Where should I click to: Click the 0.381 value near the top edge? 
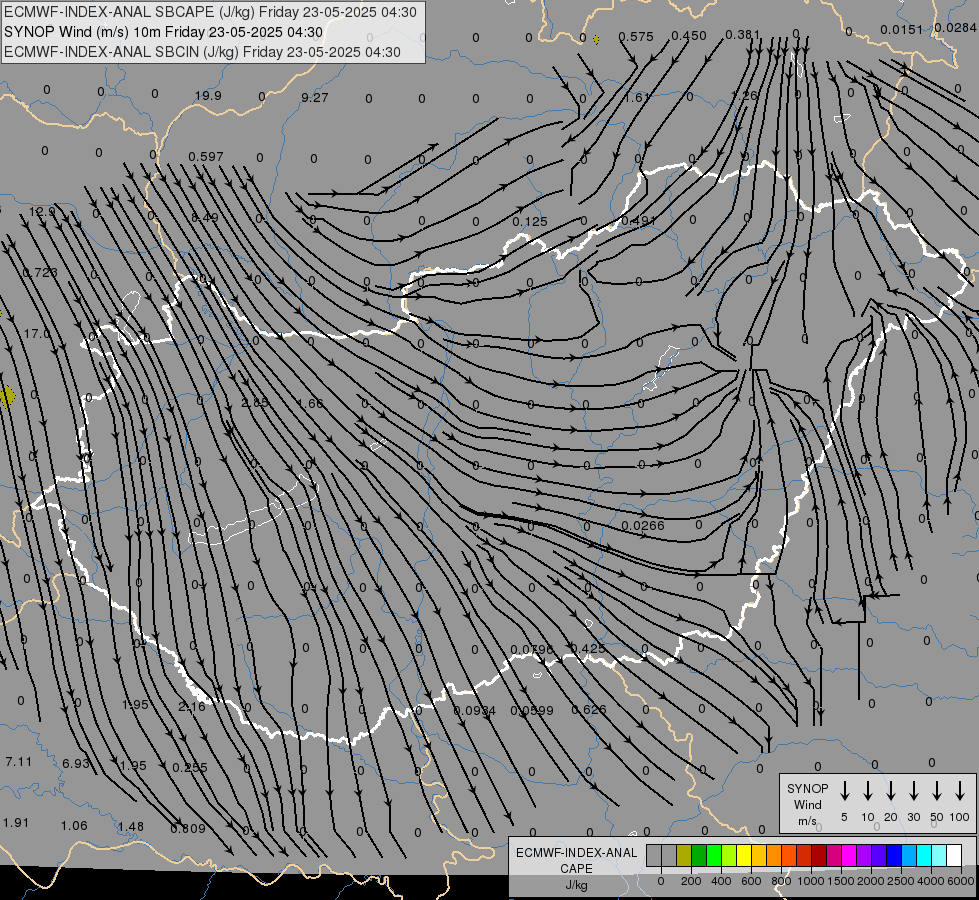(x=742, y=34)
